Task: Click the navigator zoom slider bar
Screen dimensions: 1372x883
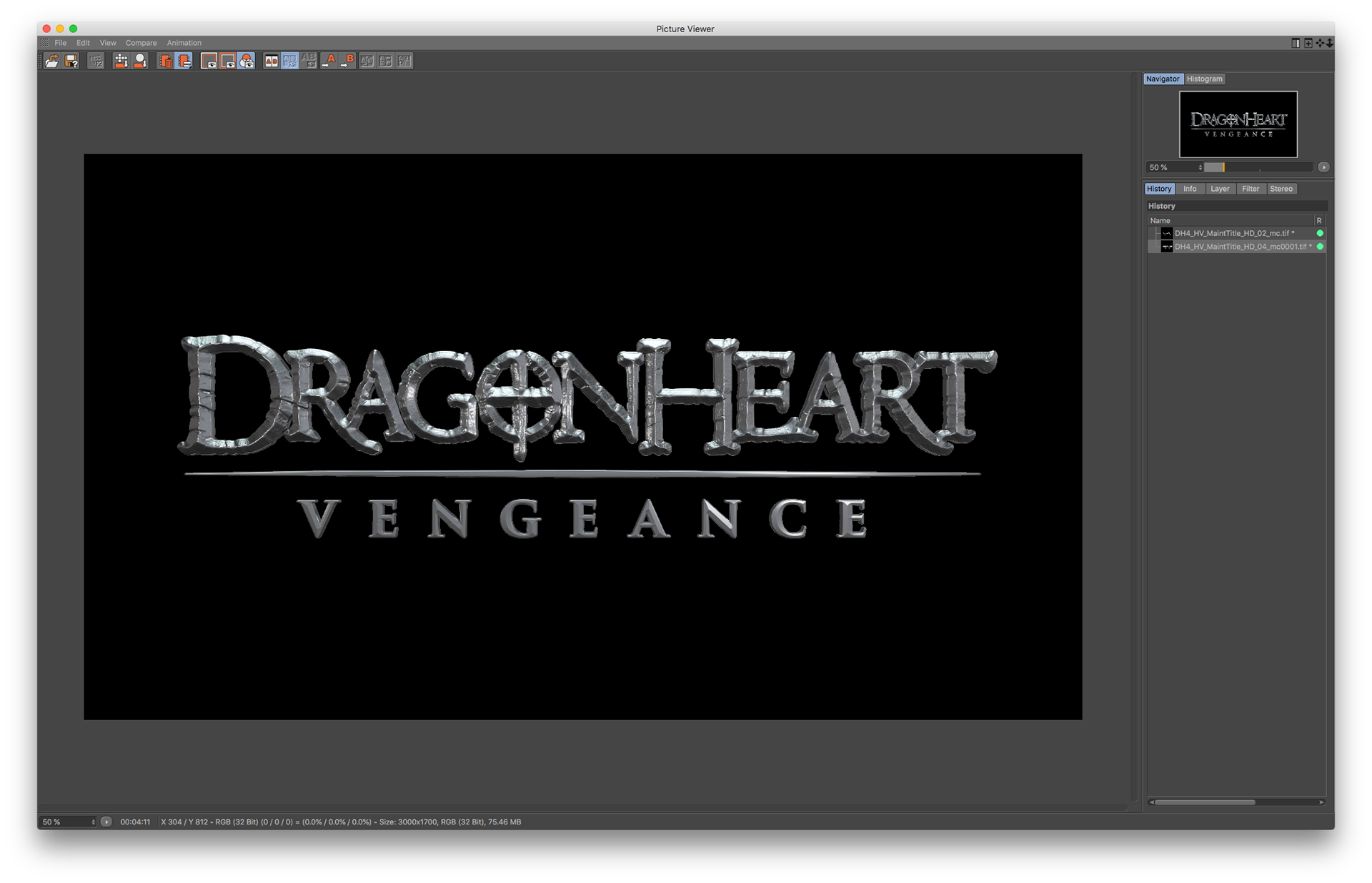Action: coord(1258,167)
